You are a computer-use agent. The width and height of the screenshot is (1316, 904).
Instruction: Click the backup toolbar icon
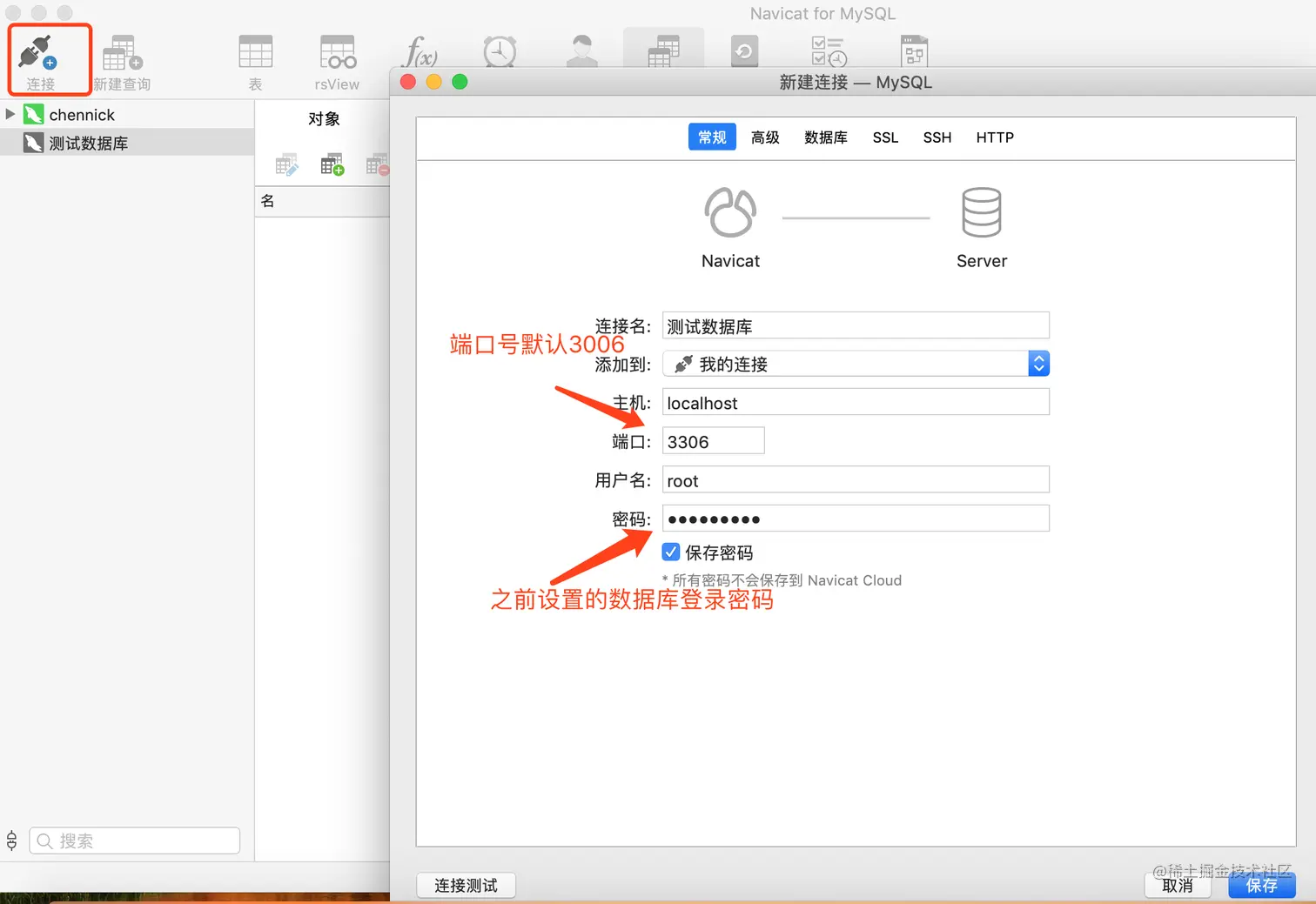point(744,51)
